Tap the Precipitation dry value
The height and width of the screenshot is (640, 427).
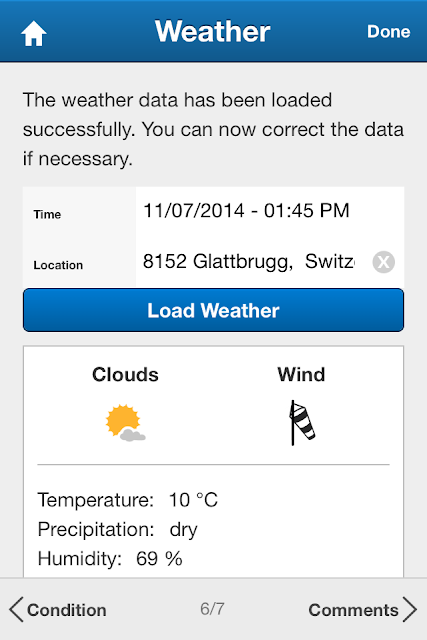[x=183, y=530]
